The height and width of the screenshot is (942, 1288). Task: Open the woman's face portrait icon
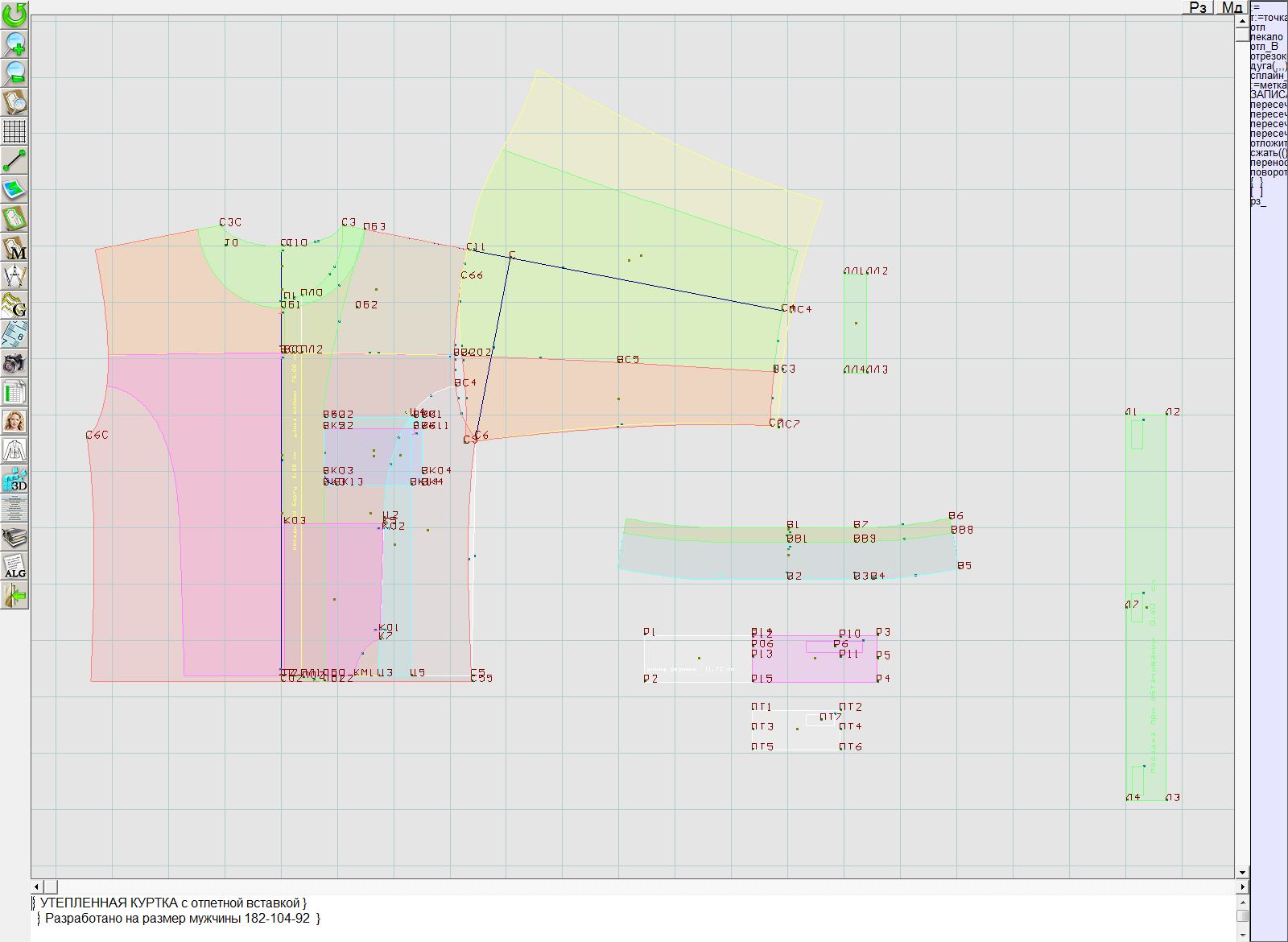14,422
